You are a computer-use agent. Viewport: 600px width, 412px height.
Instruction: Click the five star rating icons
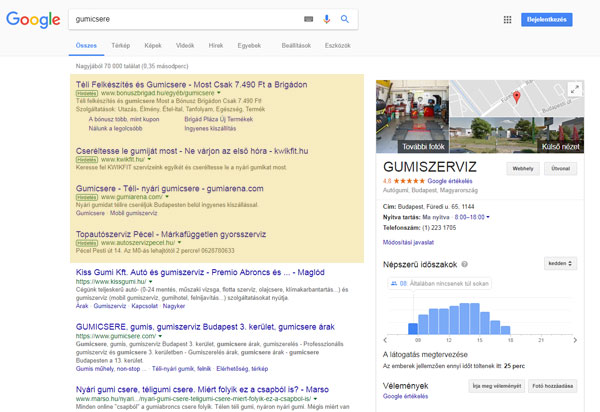(x=409, y=181)
